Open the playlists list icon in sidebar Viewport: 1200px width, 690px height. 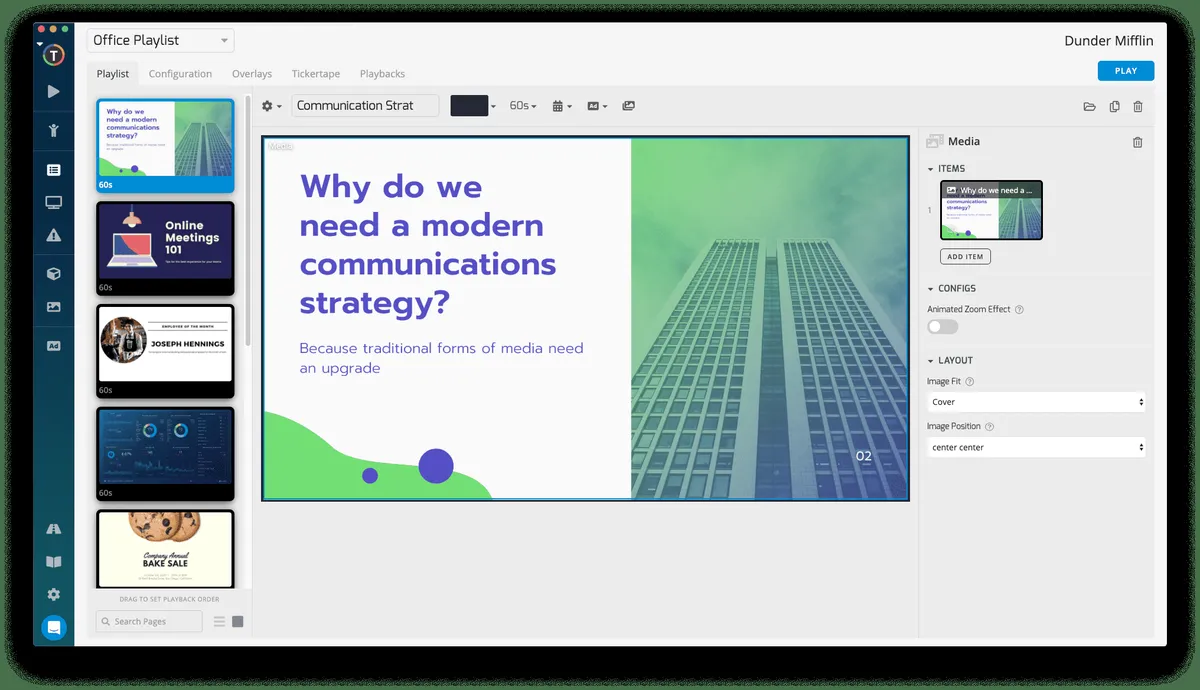[54, 170]
